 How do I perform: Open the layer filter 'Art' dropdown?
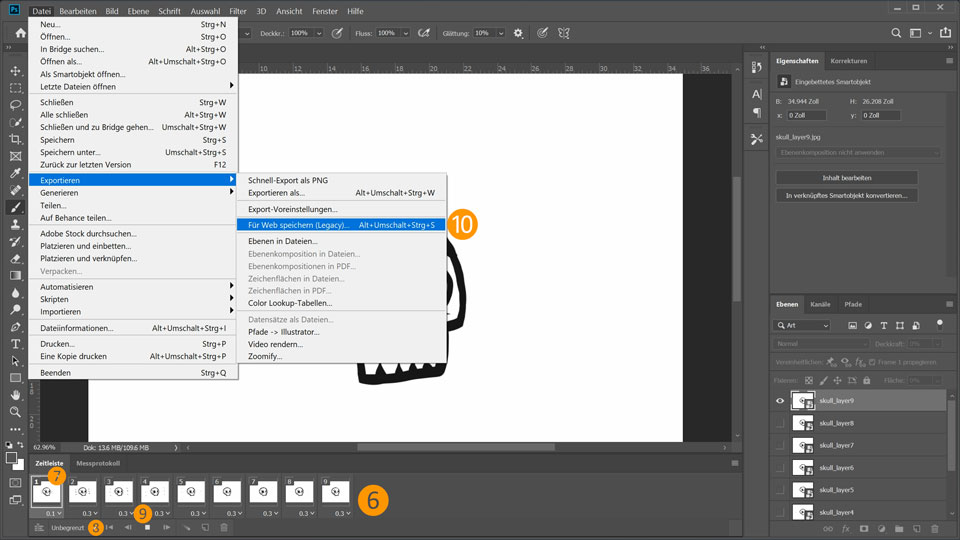pos(803,325)
